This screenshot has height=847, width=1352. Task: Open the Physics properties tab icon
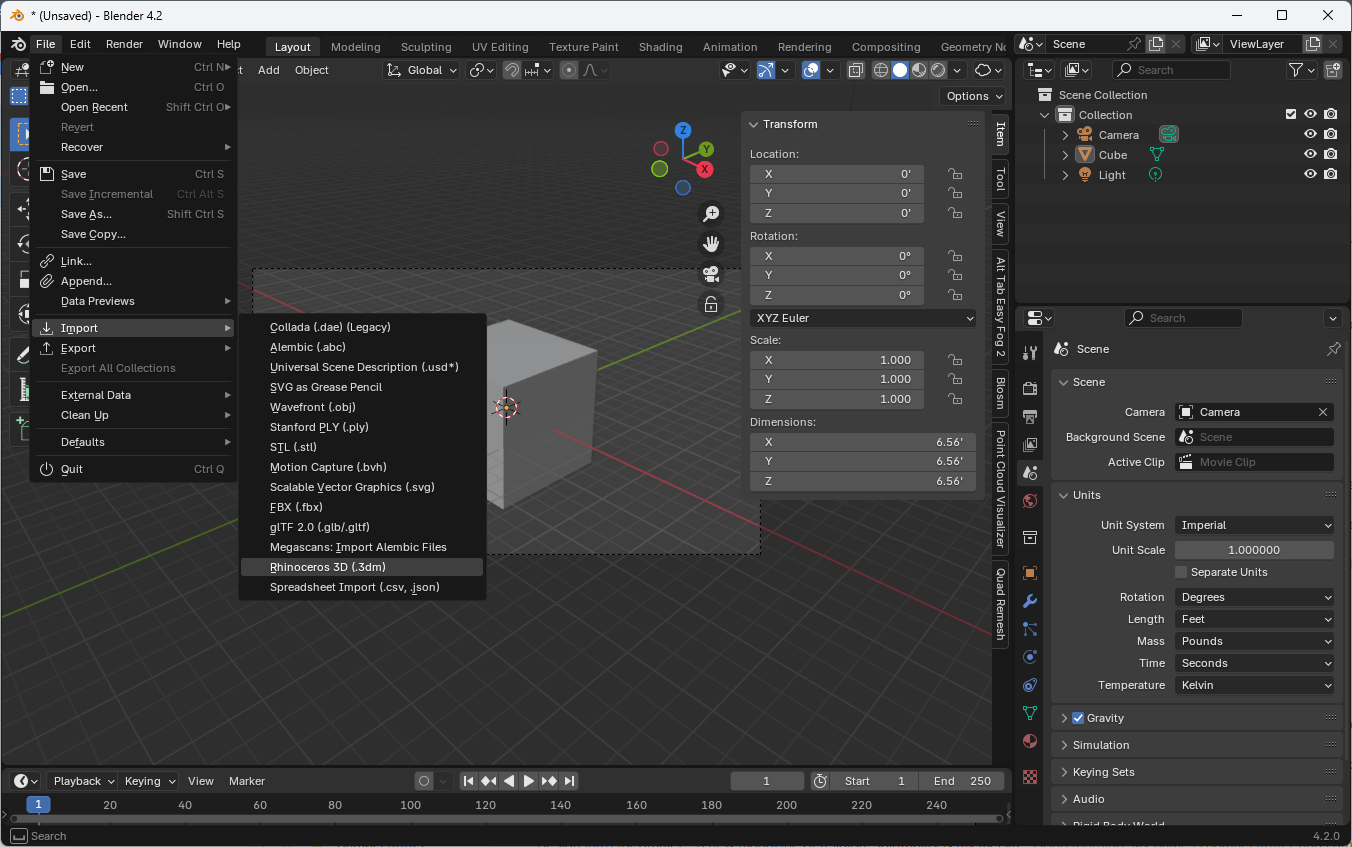pyautogui.click(x=1030, y=657)
